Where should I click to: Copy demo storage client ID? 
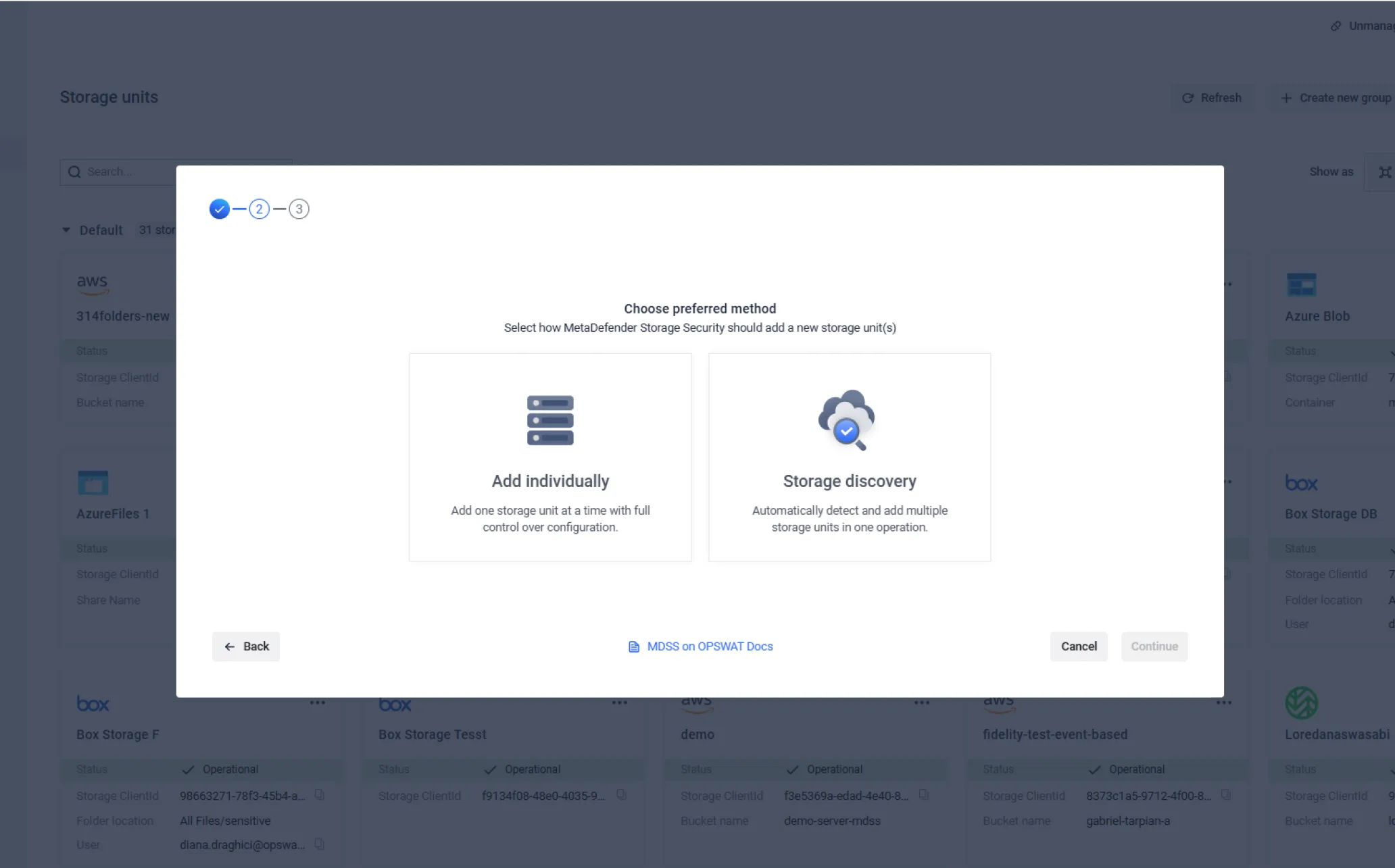924,795
